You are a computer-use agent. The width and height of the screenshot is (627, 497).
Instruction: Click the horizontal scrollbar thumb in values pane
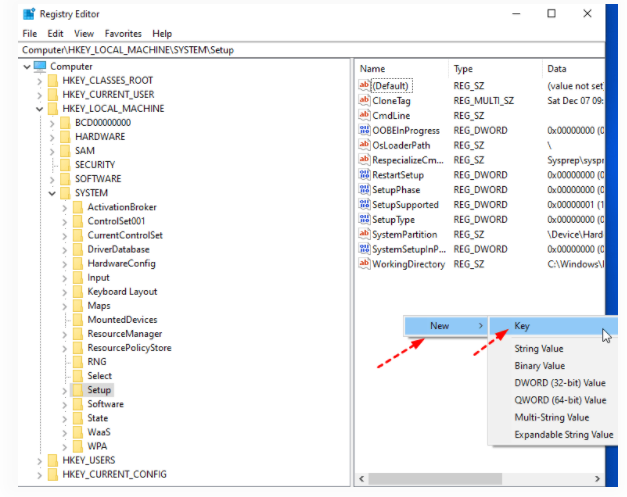pos(435,479)
